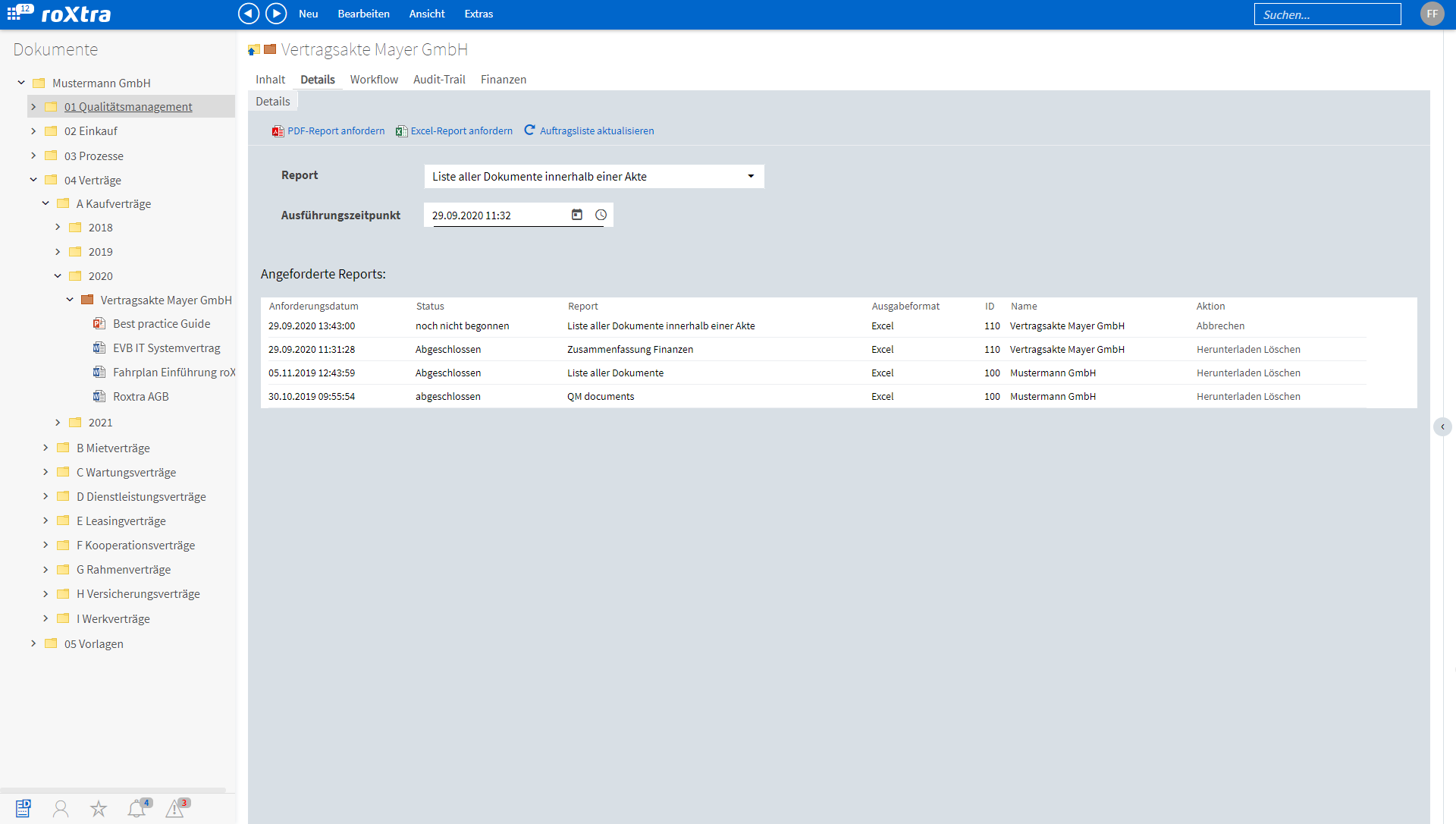Collapse the 04 Verträge folder

tap(33, 180)
